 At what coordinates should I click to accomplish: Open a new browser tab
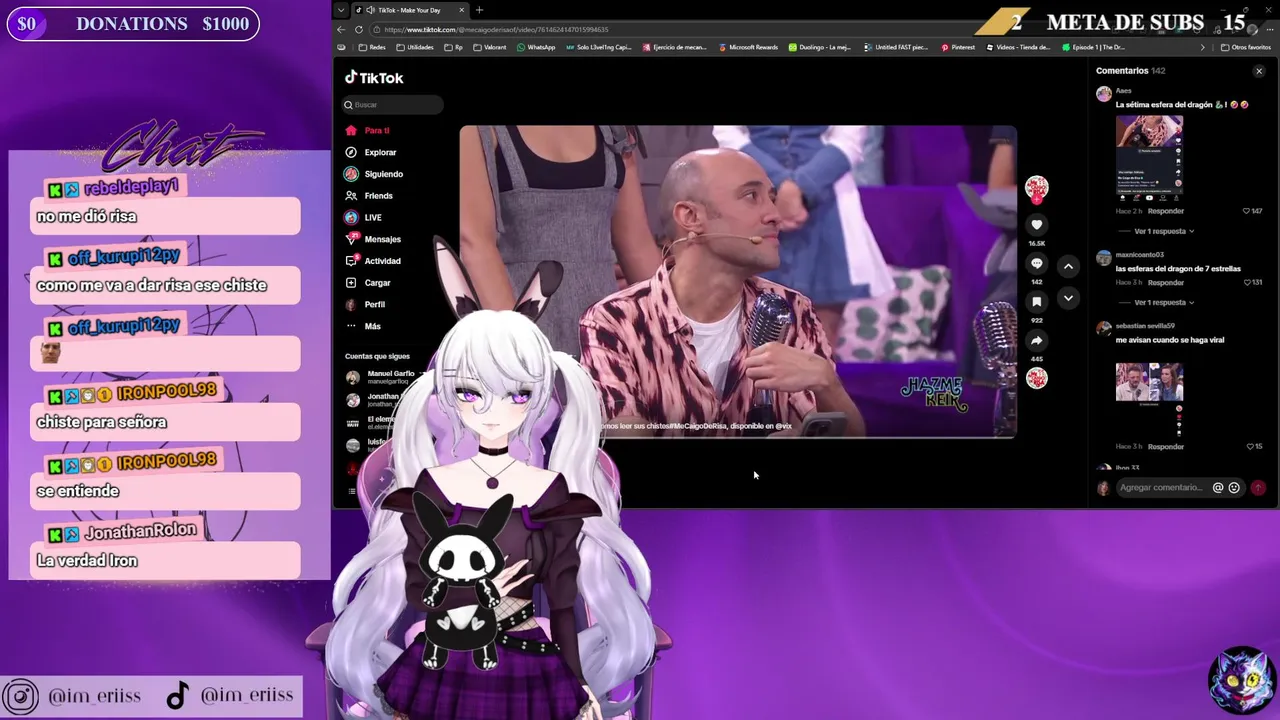point(479,10)
